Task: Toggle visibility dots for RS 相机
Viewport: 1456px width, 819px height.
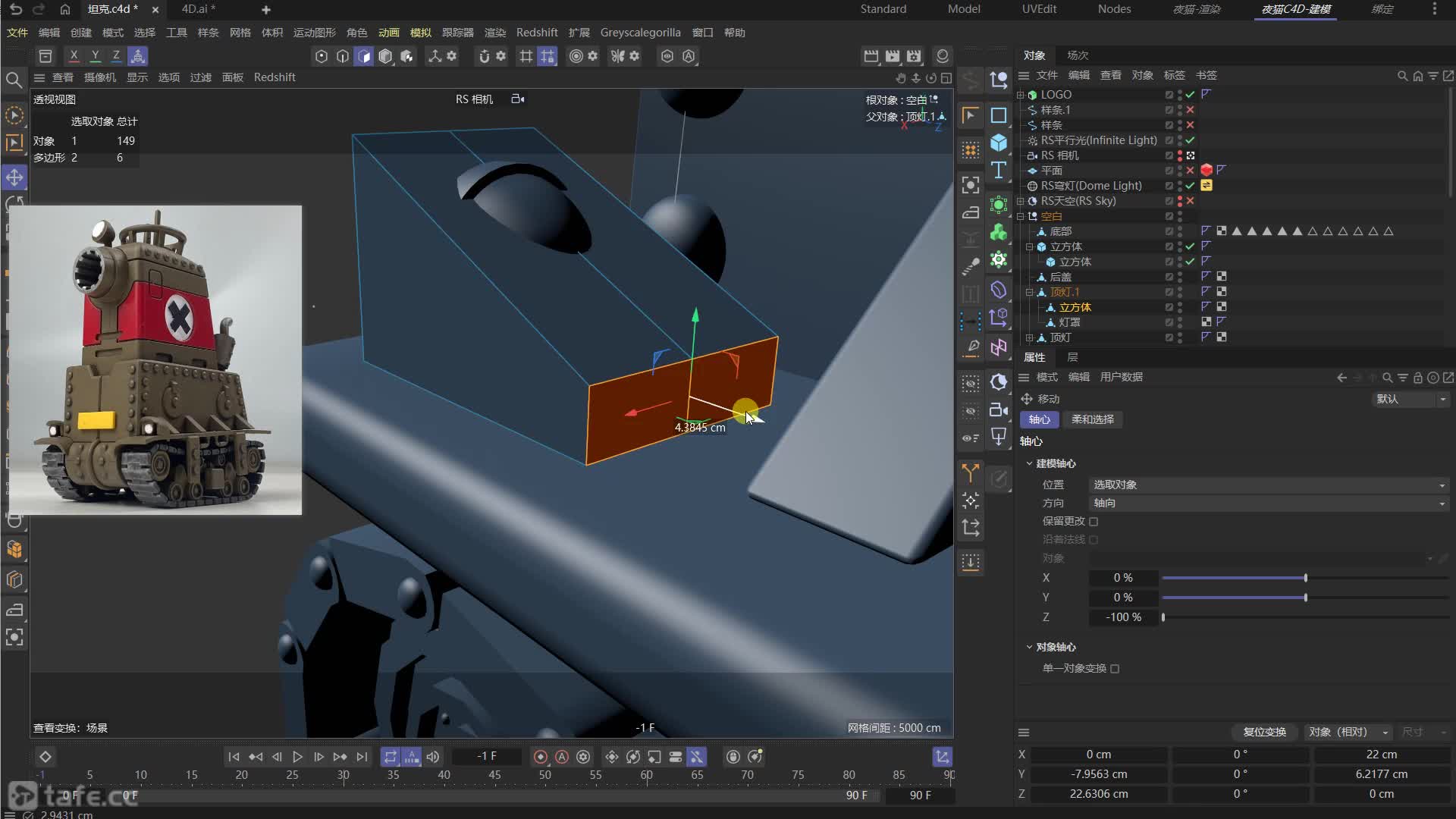Action: pyautogui.click(x=1180, y=155)
